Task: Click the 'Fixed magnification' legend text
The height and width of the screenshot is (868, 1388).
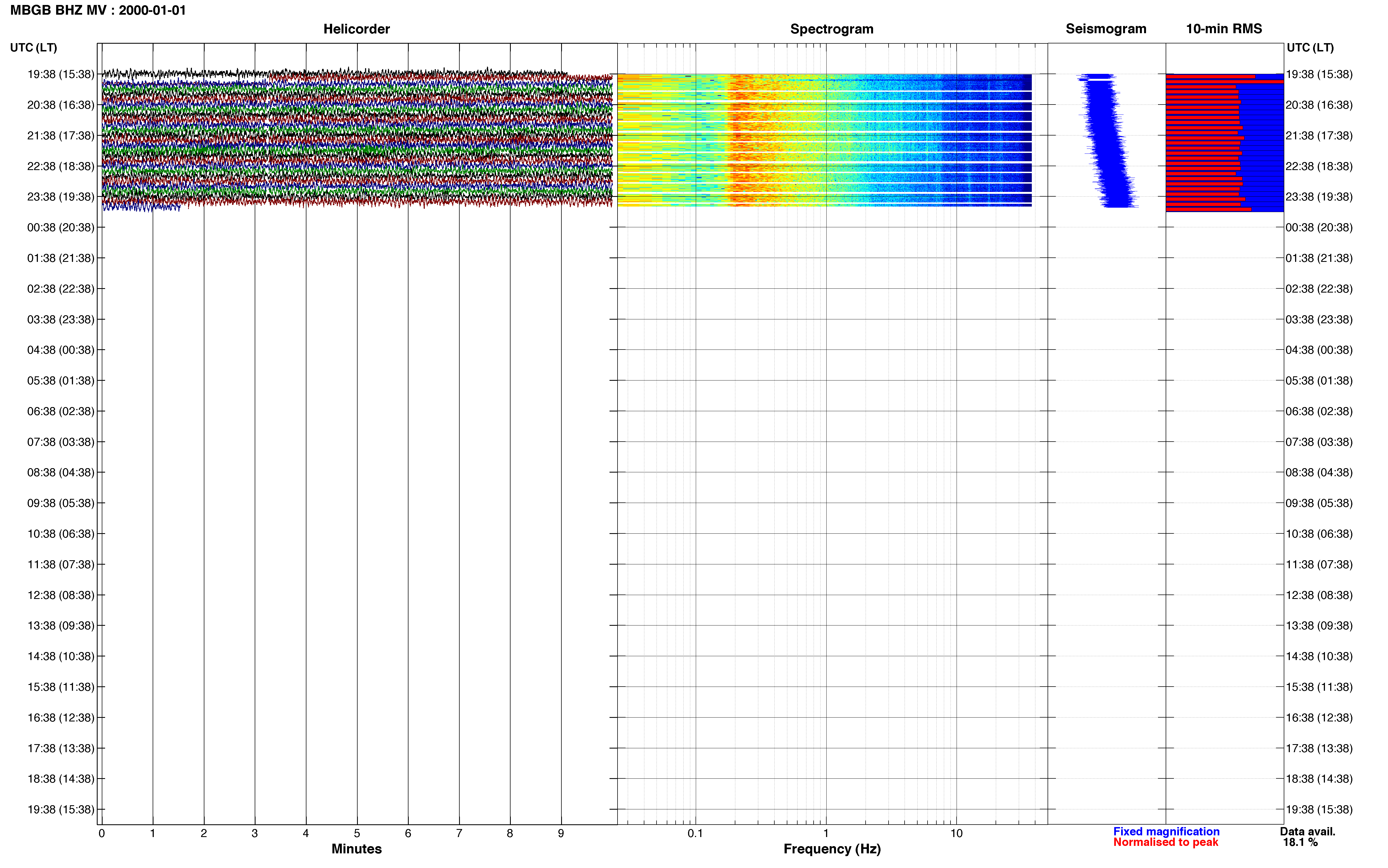Action: (x=1166, y=831)
